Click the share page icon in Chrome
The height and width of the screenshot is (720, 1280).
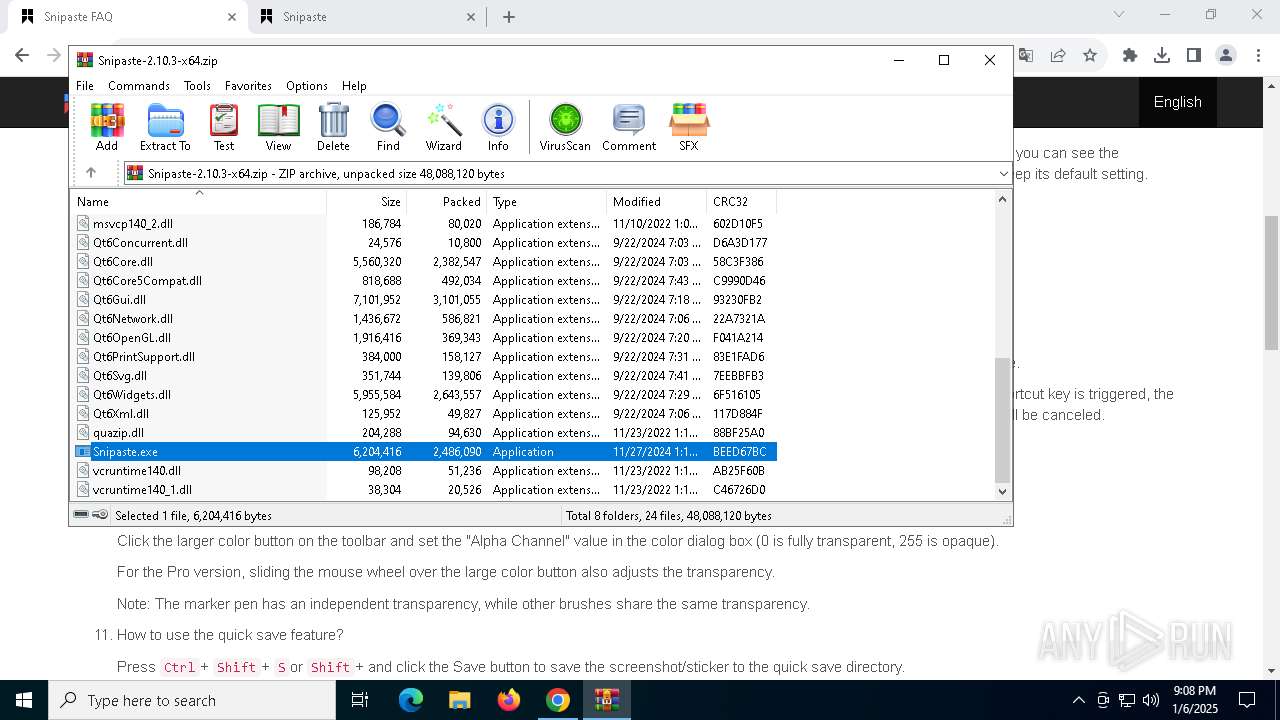(x=1058, y=55)
